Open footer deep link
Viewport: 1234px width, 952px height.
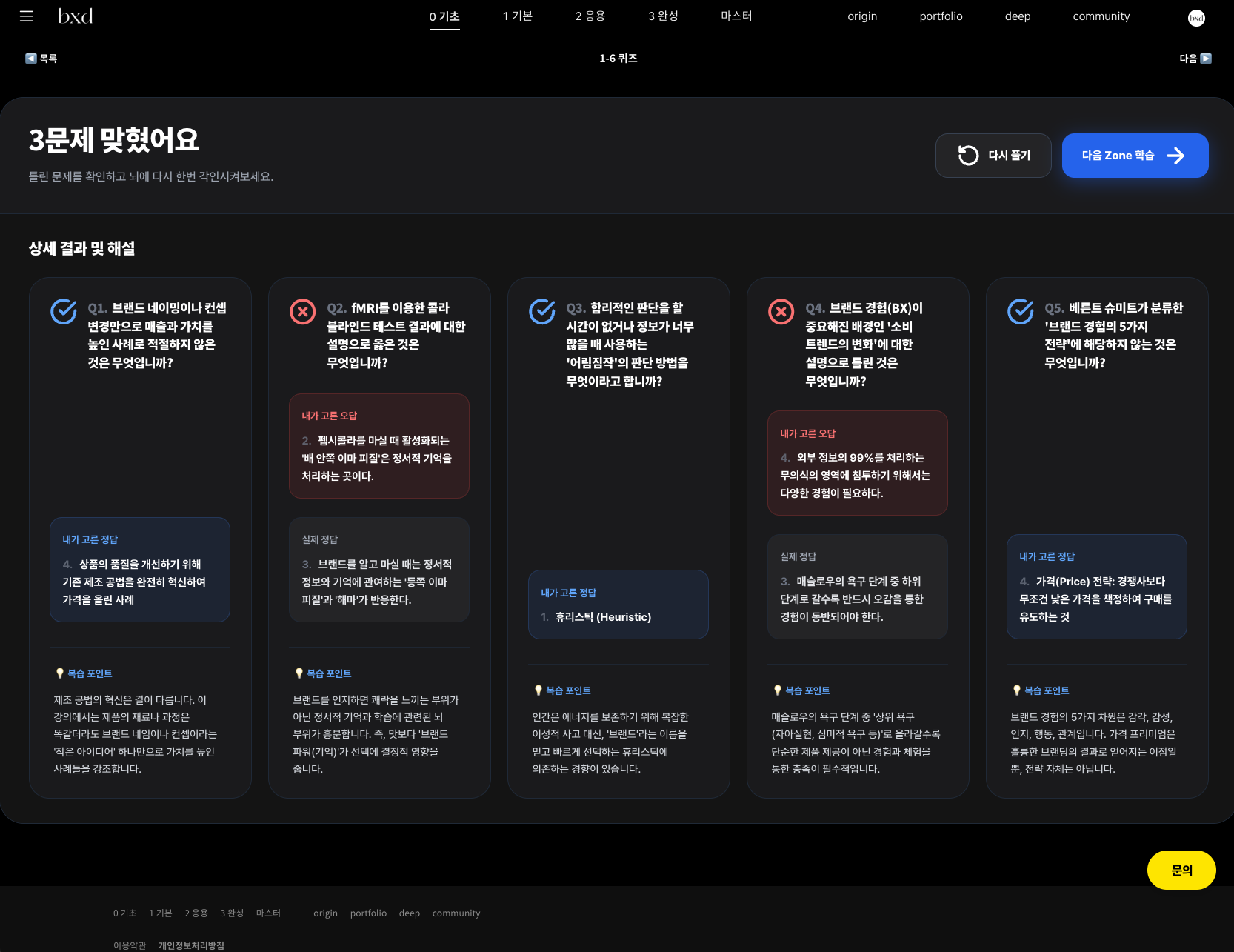pos(410,913)
